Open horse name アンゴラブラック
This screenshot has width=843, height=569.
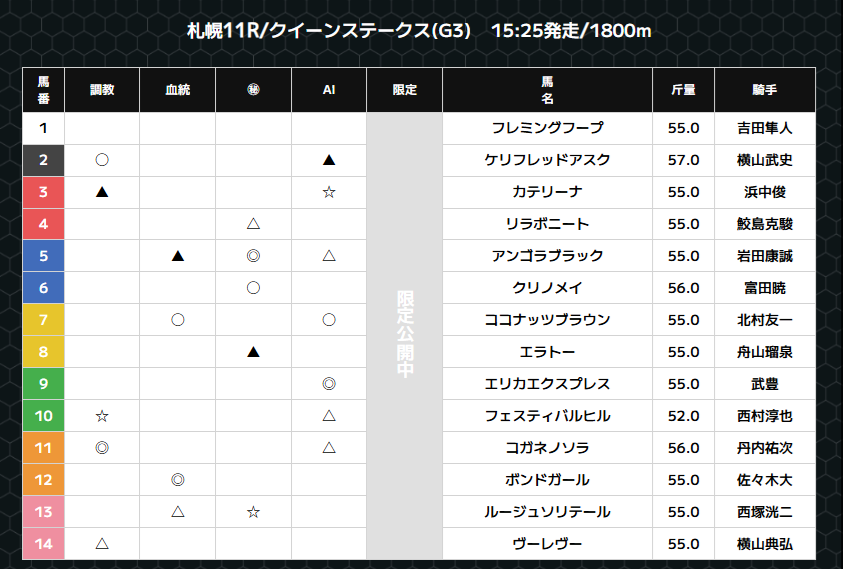point(547,256)
